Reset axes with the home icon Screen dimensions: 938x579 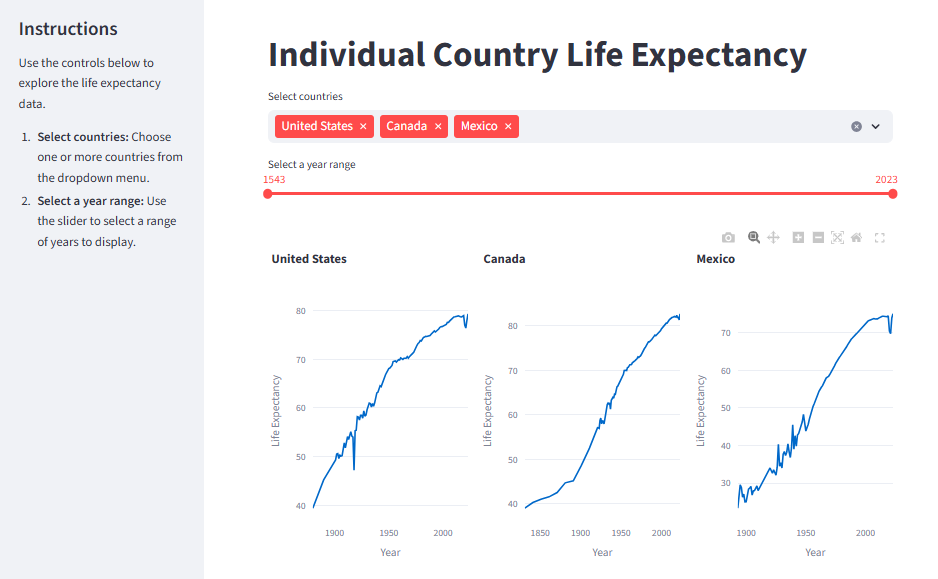point(857,237)
